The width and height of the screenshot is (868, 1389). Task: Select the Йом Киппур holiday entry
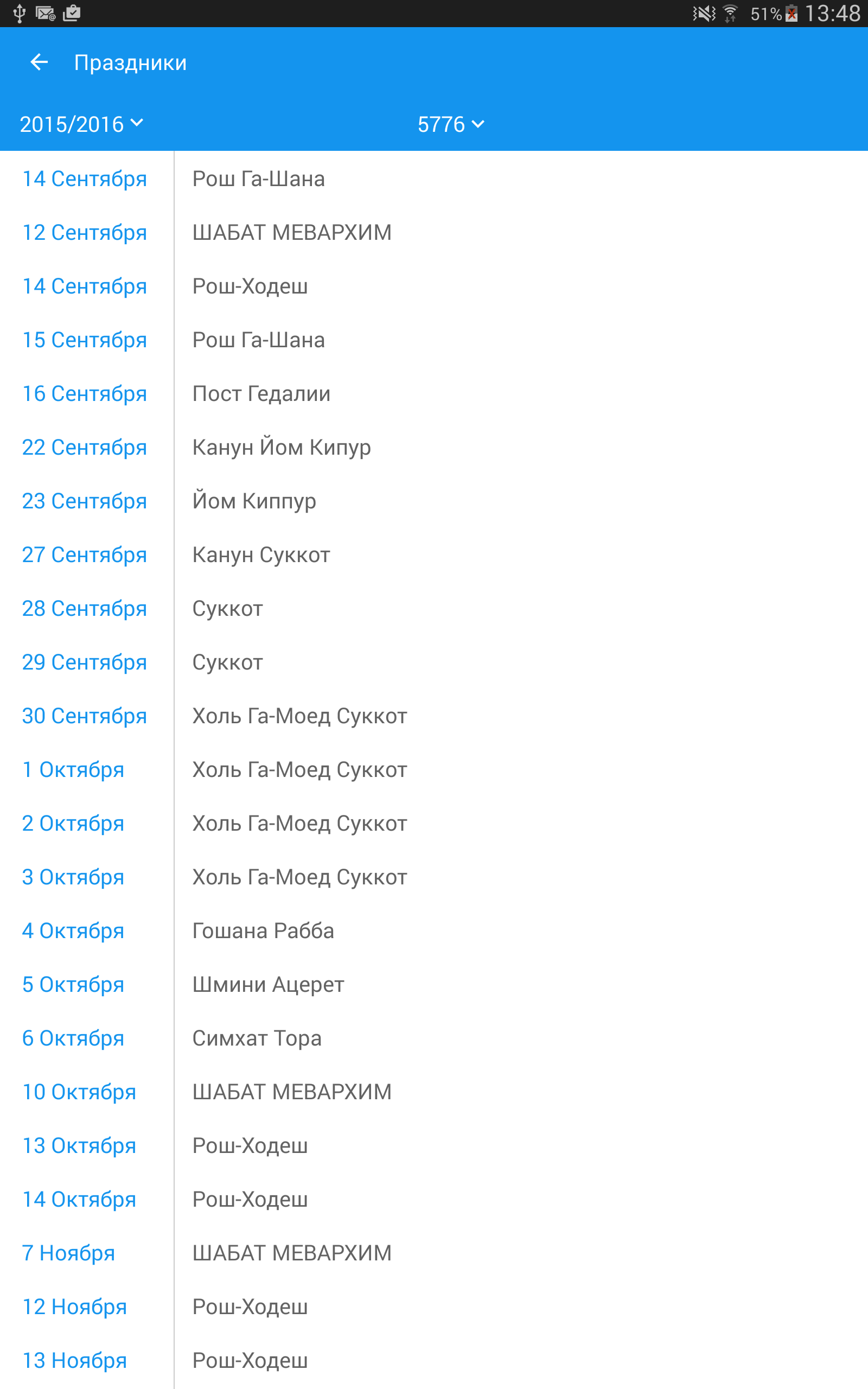[x=254, y=501]
